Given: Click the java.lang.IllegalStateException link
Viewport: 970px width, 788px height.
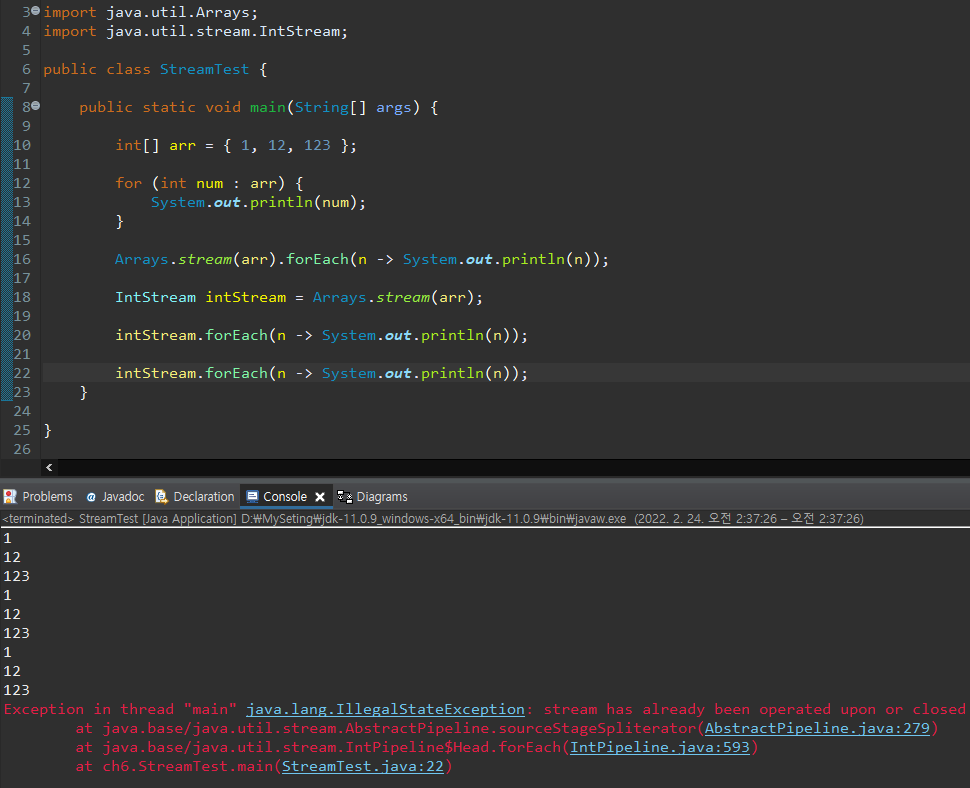Looking at the screenshot, I should click(x=386, y=709).
